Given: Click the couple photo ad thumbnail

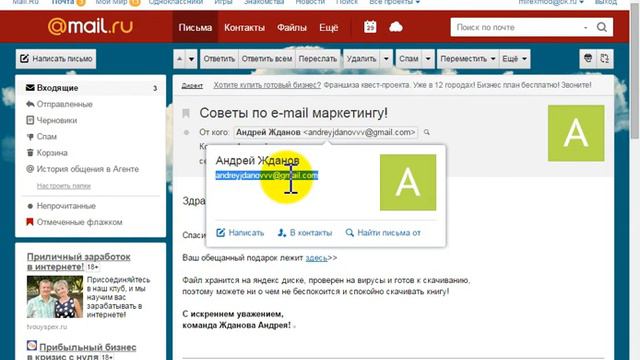Looking at the screenshot, I should 55,297.
